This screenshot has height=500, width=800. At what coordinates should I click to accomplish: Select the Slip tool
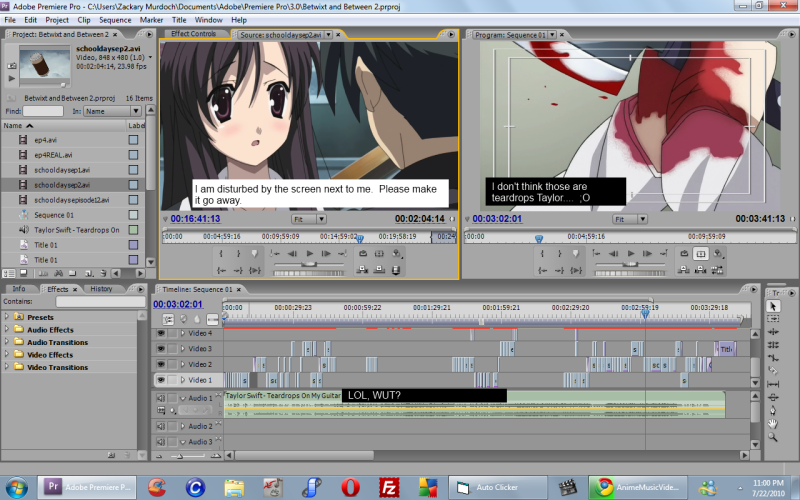(772, 384)
